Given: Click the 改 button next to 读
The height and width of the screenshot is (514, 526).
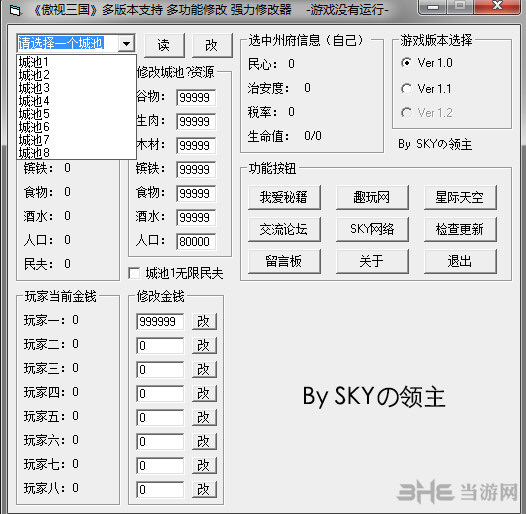Looking at the screenshot, I should (x=212, y=45).
